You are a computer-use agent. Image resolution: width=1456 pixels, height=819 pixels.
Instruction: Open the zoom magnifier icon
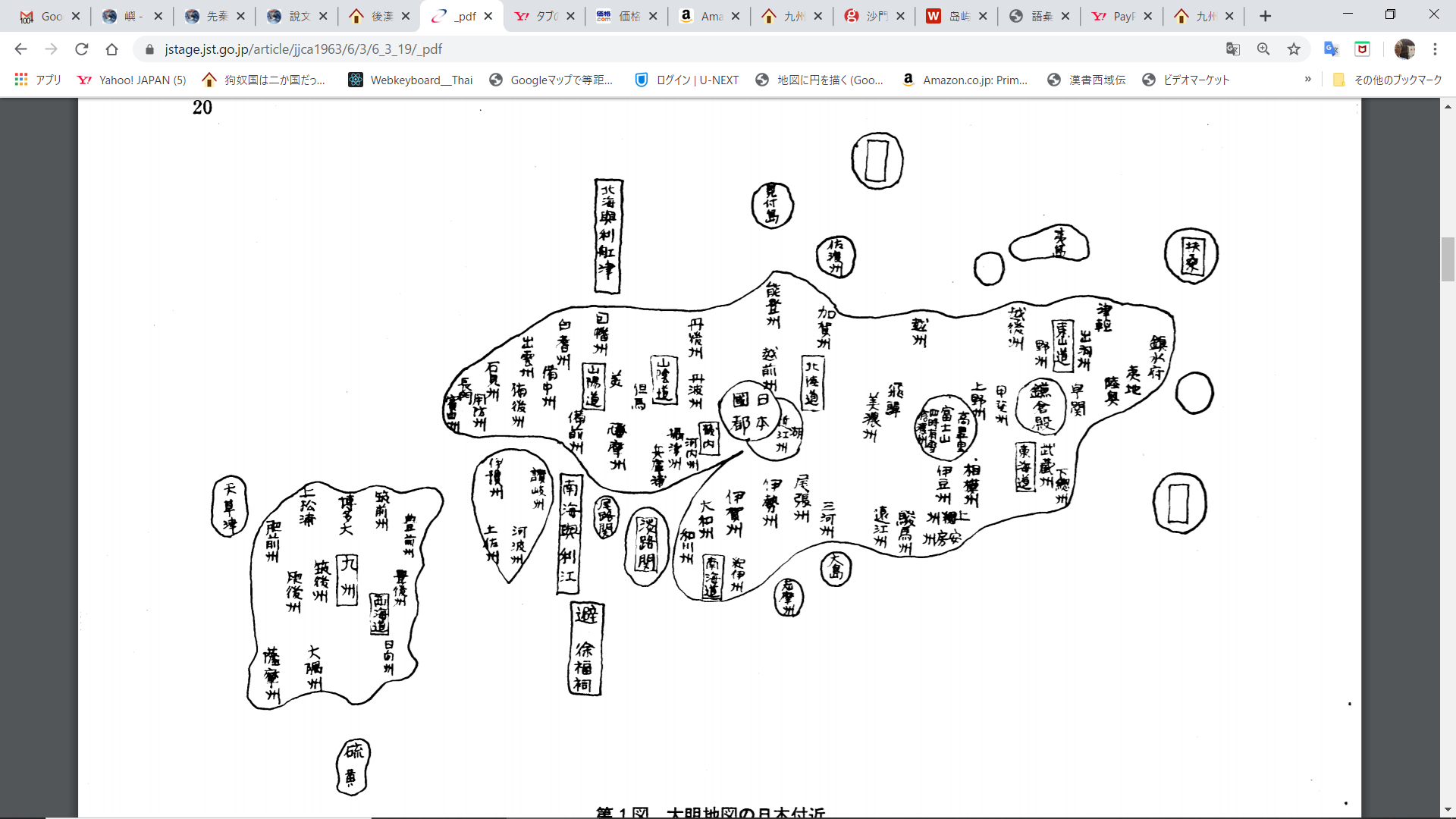tap(1263, 49)
